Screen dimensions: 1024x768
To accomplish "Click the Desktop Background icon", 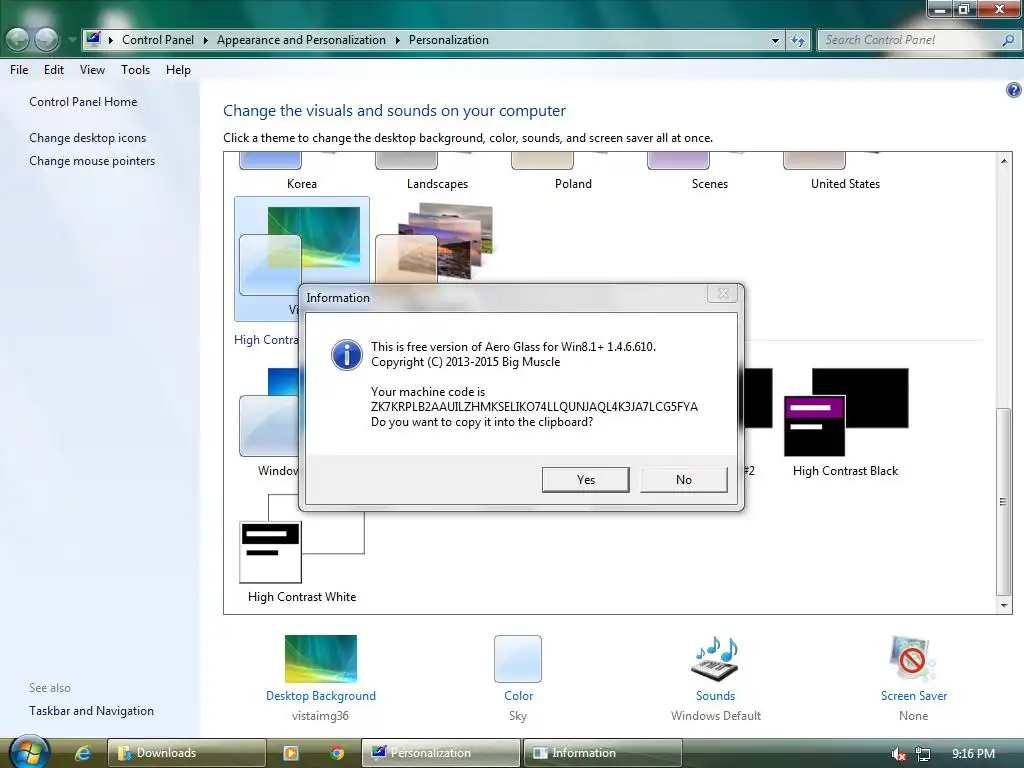I will tap(321, 659).
